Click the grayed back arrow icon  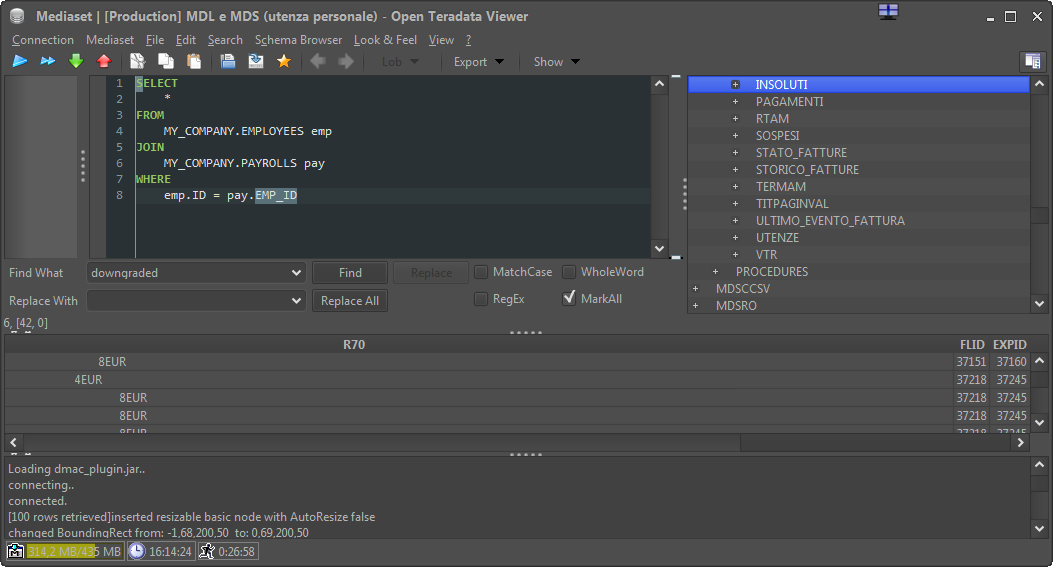pos(318,61)
